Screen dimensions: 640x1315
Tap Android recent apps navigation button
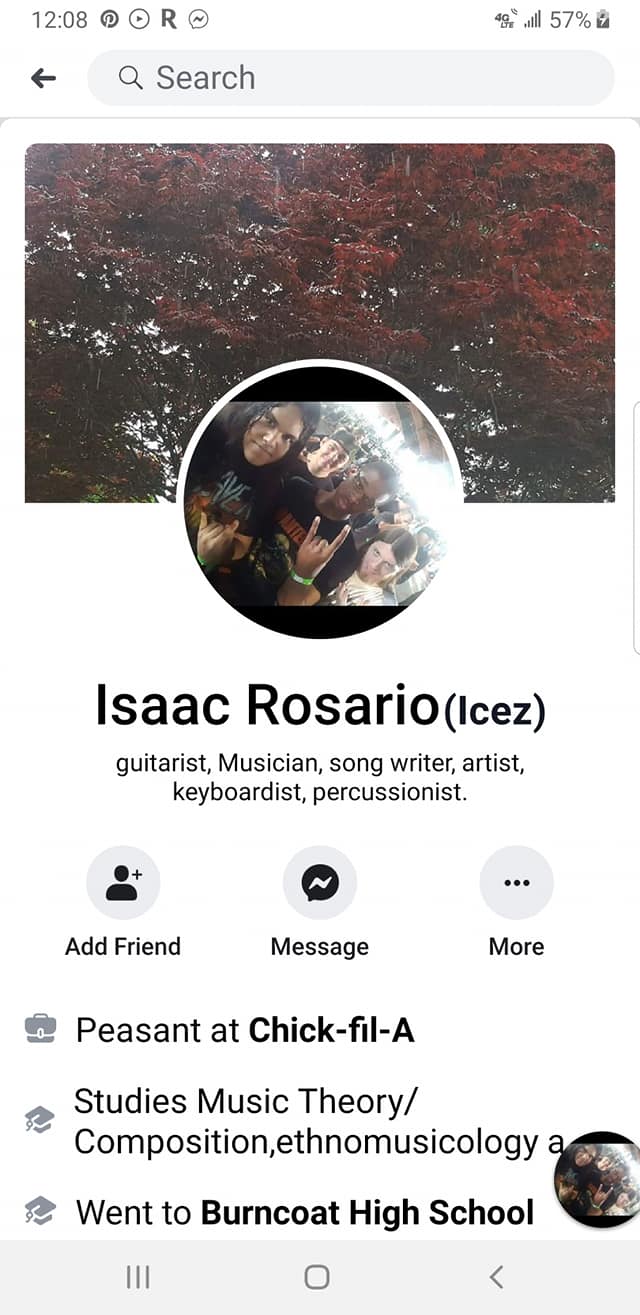[x=138, y=1276]
